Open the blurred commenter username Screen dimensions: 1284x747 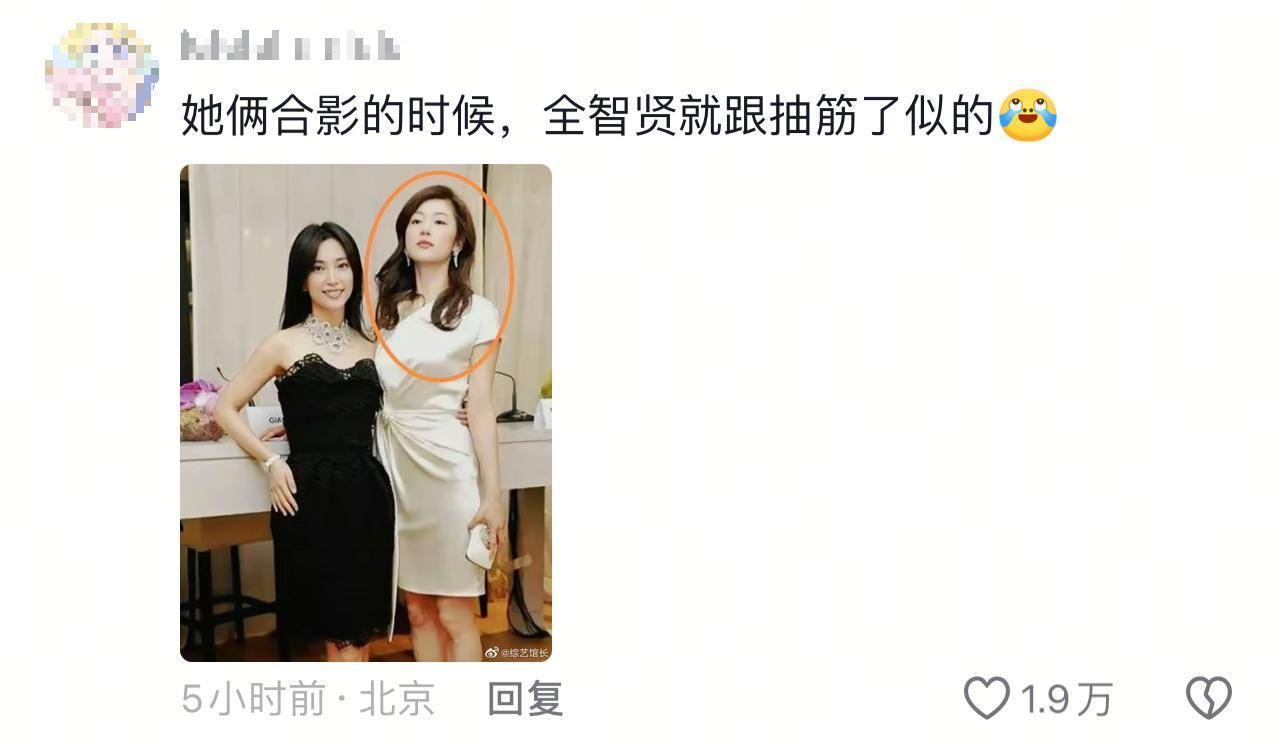pos(290,46)
